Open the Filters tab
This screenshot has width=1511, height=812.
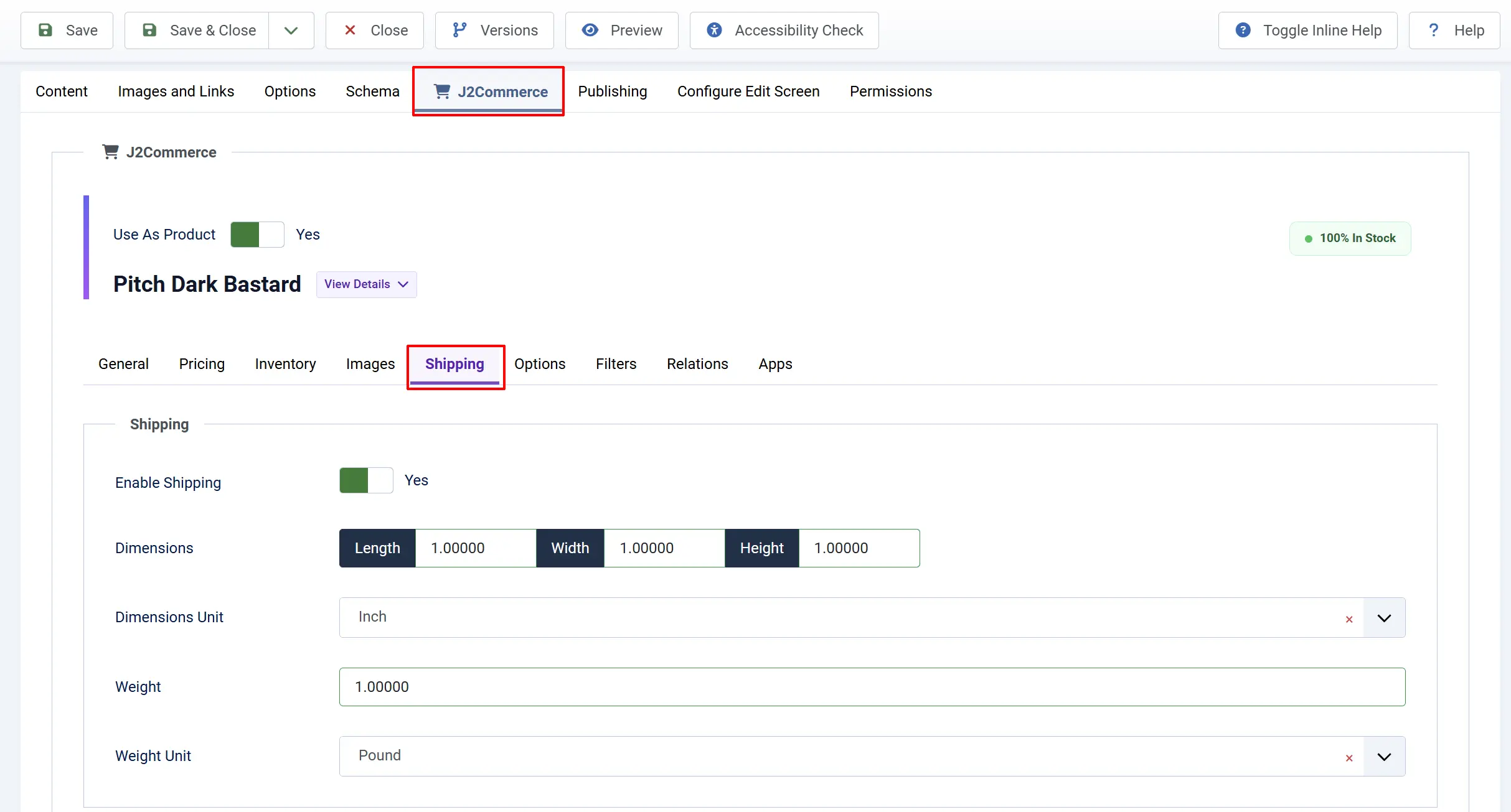click(x=616, y=364)
